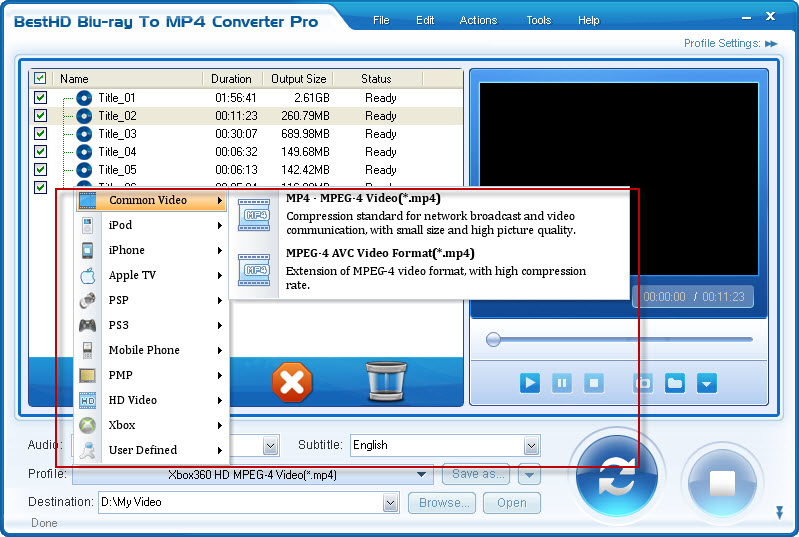Uncheck the Title_02 checkbox
The height and width of the screenshot is (537, 799).
click(40, 115)
